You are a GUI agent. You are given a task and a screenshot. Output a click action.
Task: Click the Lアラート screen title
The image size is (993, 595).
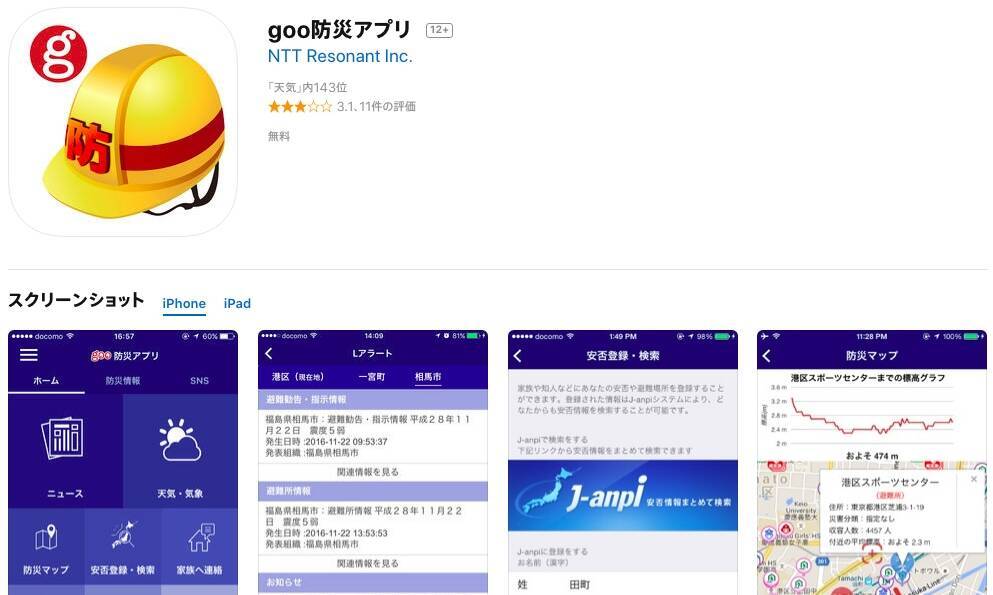coord(372,353)
